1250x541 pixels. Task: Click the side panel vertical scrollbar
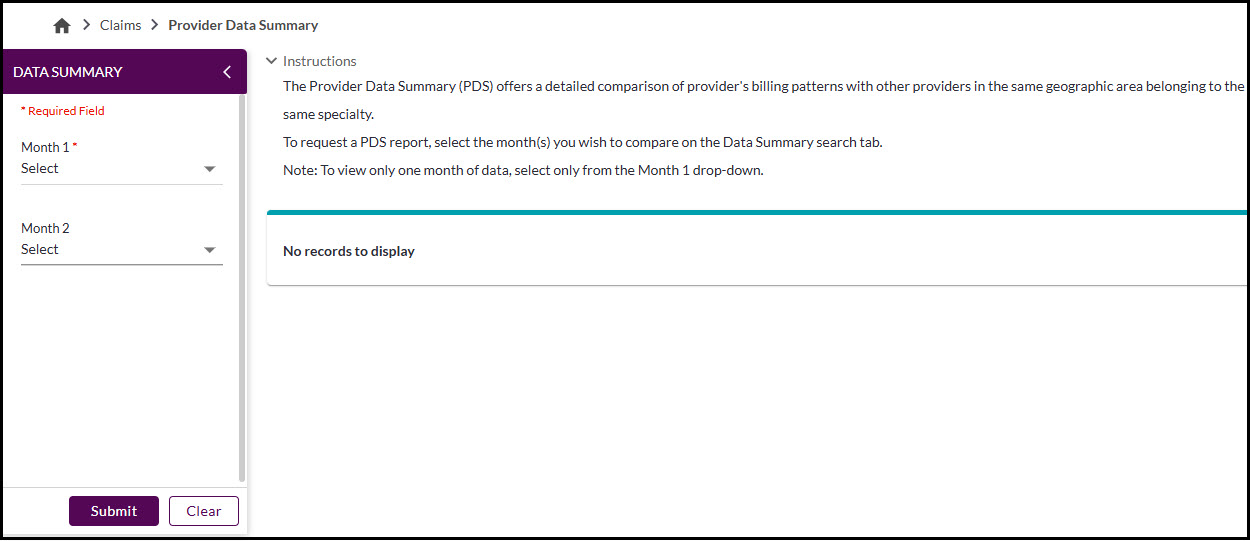point(242,290)
